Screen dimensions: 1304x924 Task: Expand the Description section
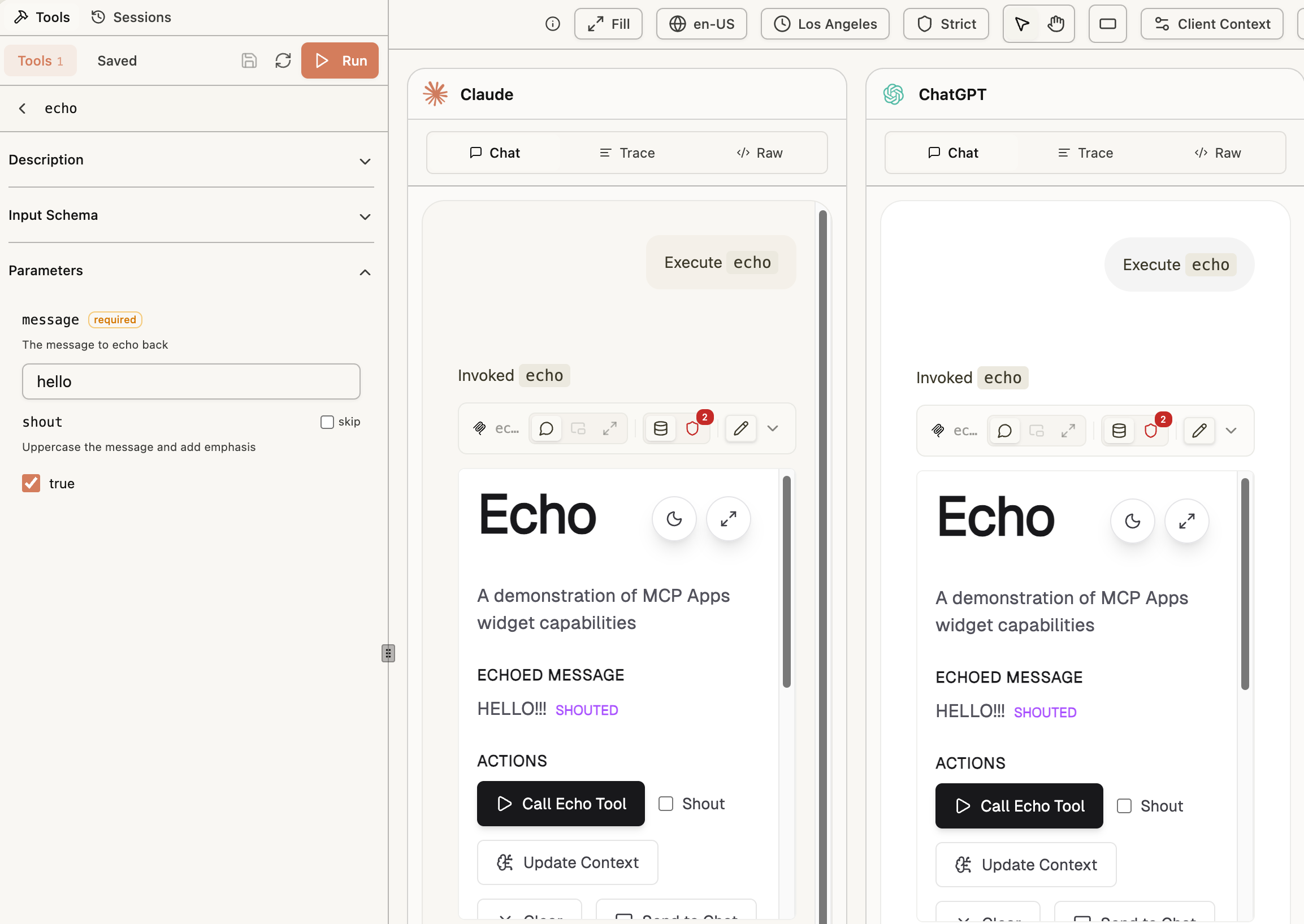click(x=191, y=160)
